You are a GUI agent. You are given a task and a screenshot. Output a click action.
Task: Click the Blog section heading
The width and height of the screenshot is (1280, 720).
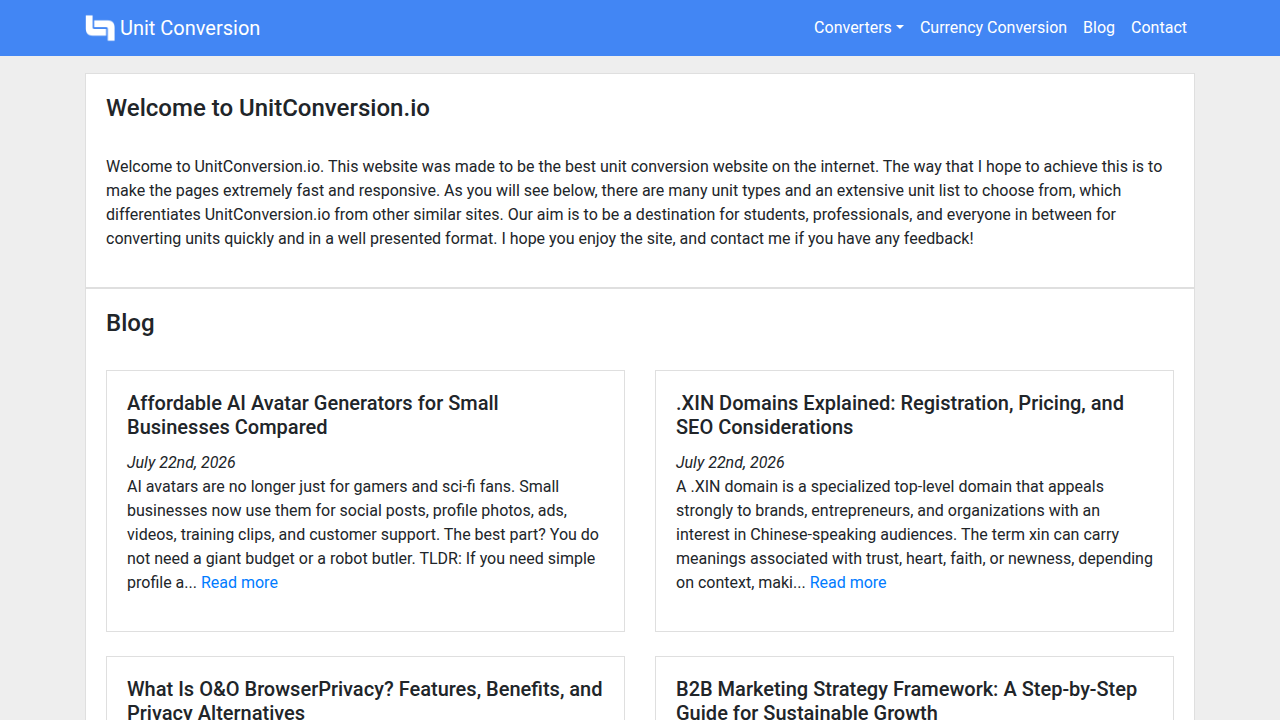[x=130, y=323]
